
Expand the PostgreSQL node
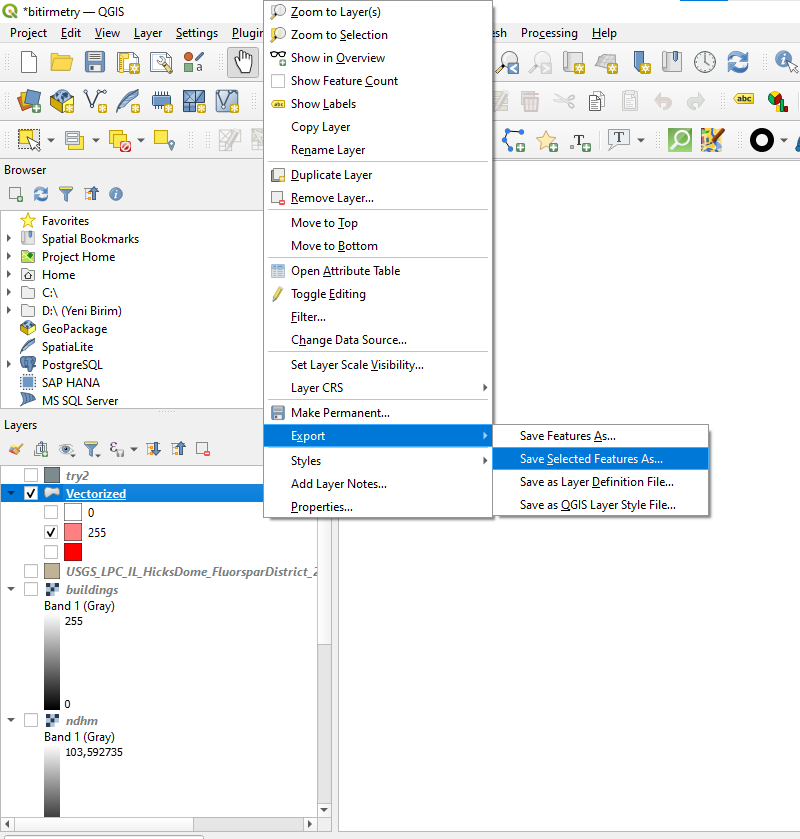pyautogui.click(x=9, y=364)
